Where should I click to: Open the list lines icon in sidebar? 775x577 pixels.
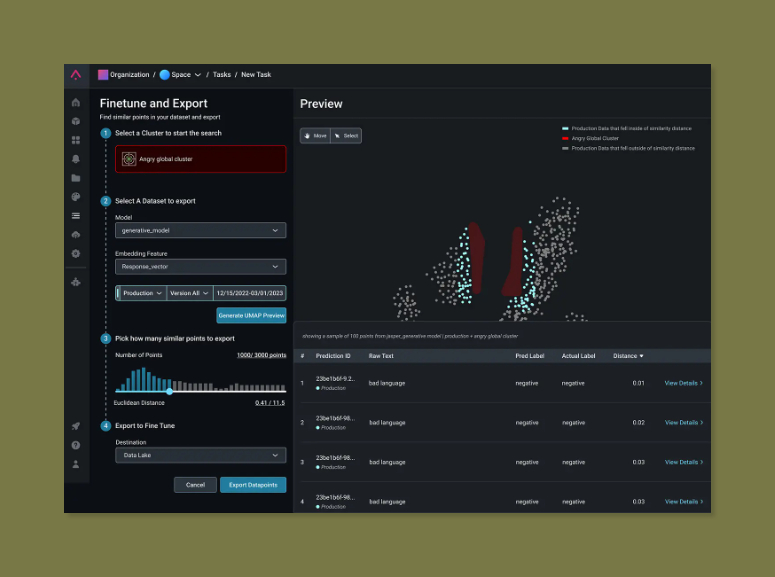[76, 216]
